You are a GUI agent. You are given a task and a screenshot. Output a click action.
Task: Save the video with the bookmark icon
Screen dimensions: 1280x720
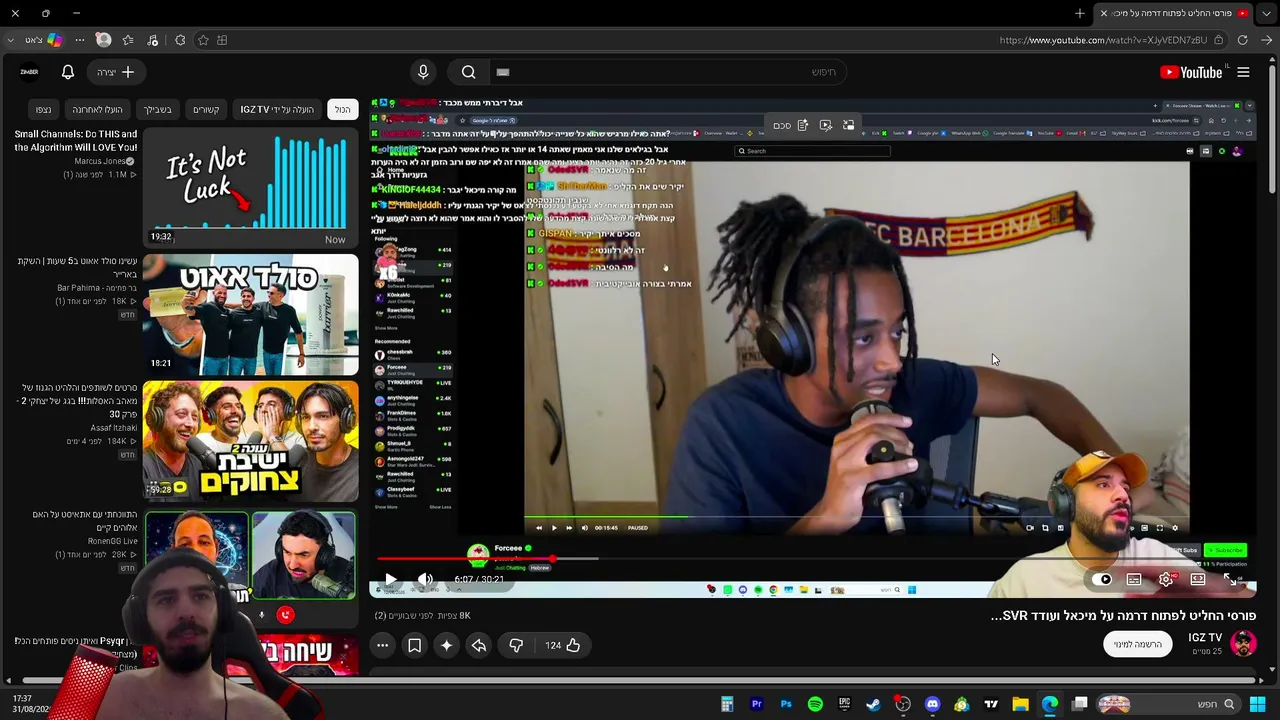(x=415, y=646)
